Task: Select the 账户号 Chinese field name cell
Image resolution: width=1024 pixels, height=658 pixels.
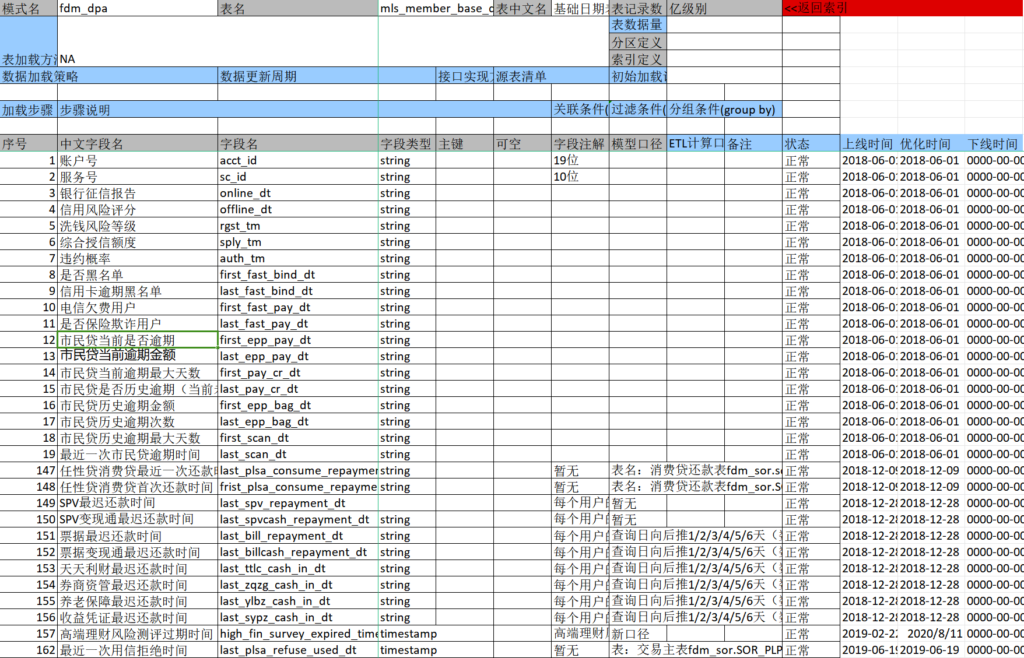Action: pos(137,160)
